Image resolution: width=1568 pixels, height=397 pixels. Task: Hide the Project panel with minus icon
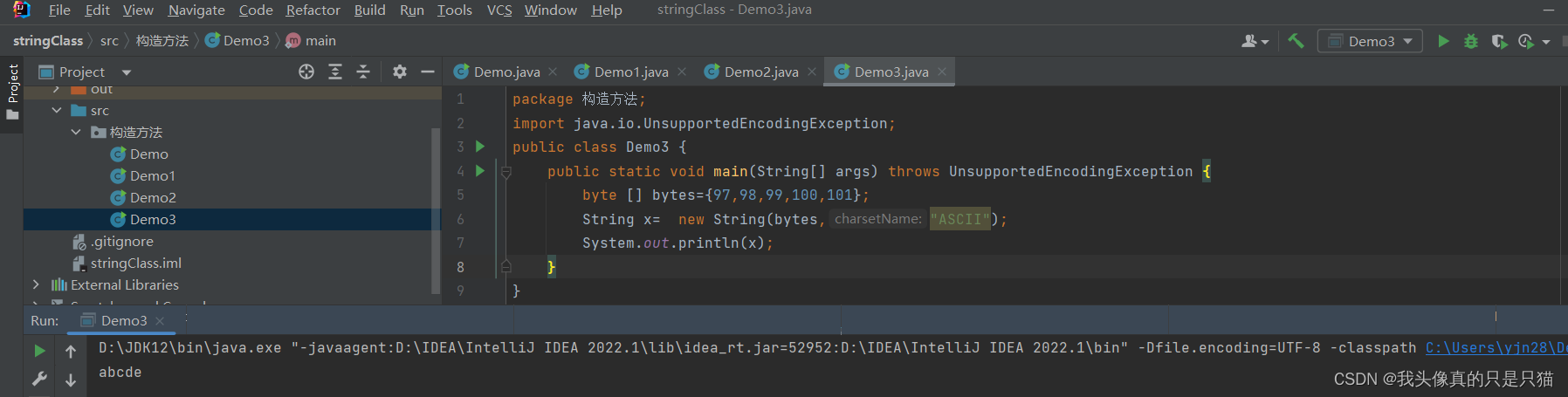(428, 72)
